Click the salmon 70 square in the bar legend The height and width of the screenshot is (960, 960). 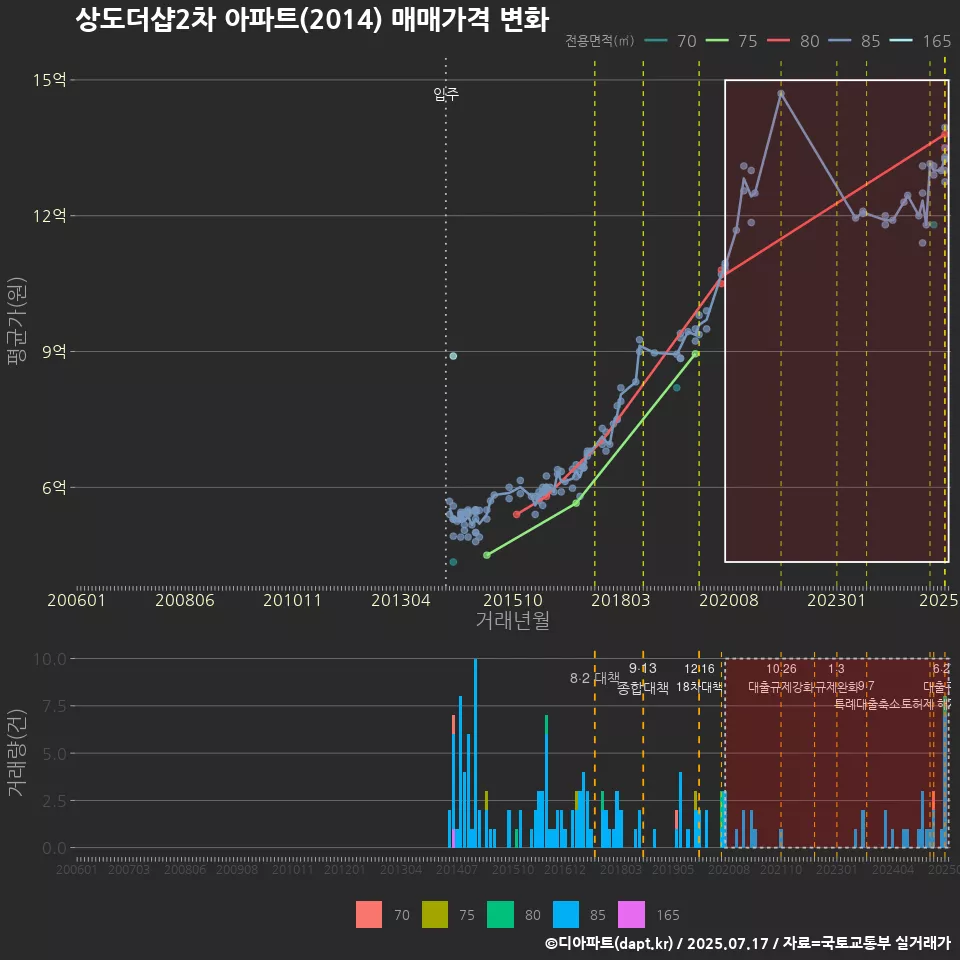tap(369, 915)
